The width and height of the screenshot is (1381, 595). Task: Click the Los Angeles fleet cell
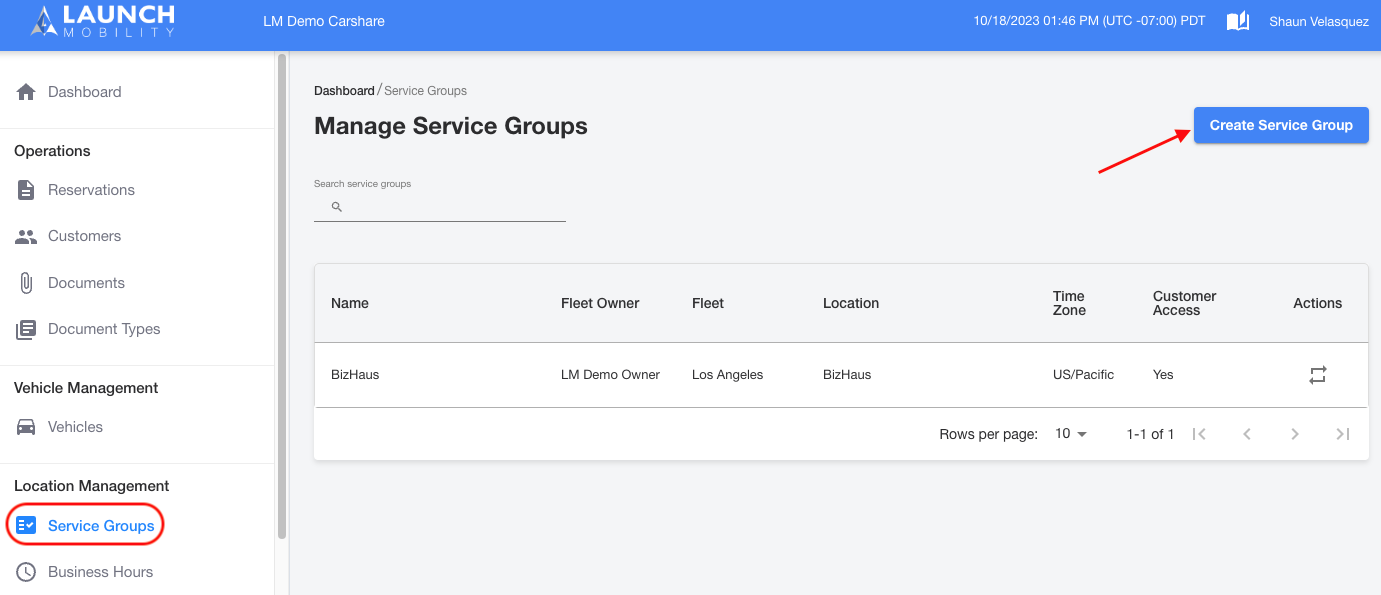point(727,375)
